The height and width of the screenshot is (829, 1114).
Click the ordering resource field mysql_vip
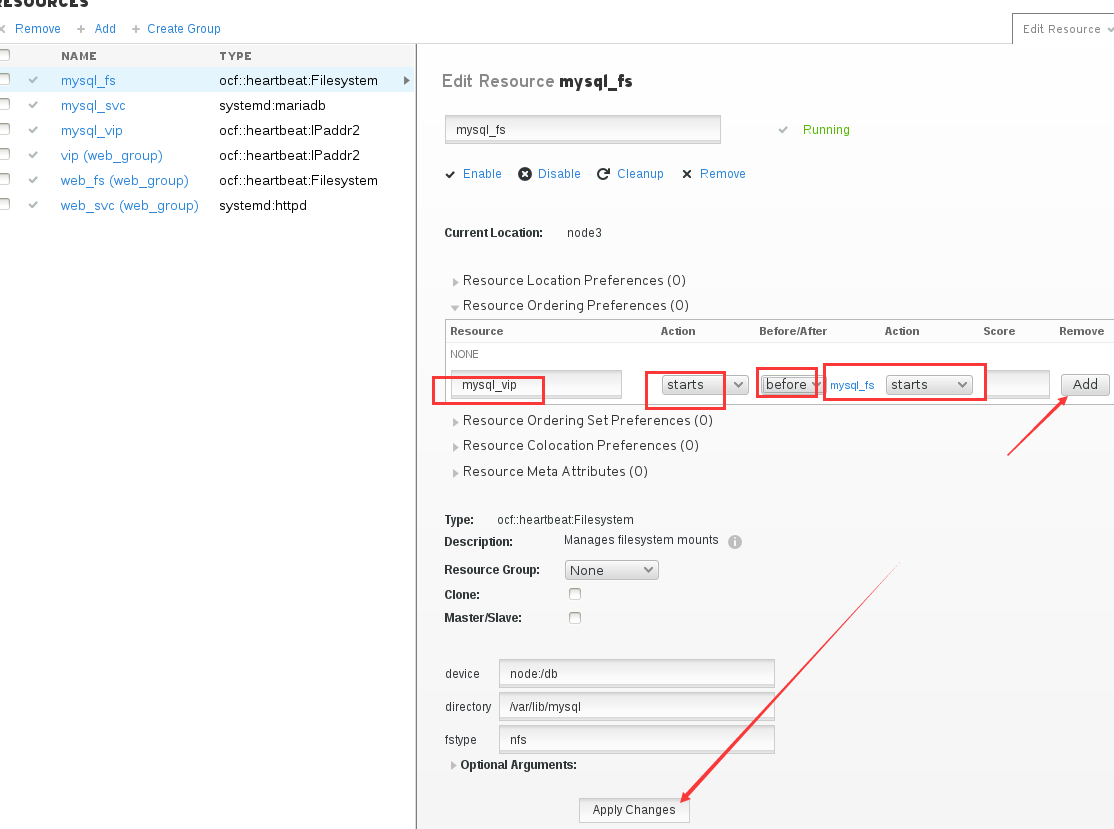[536, 384]
